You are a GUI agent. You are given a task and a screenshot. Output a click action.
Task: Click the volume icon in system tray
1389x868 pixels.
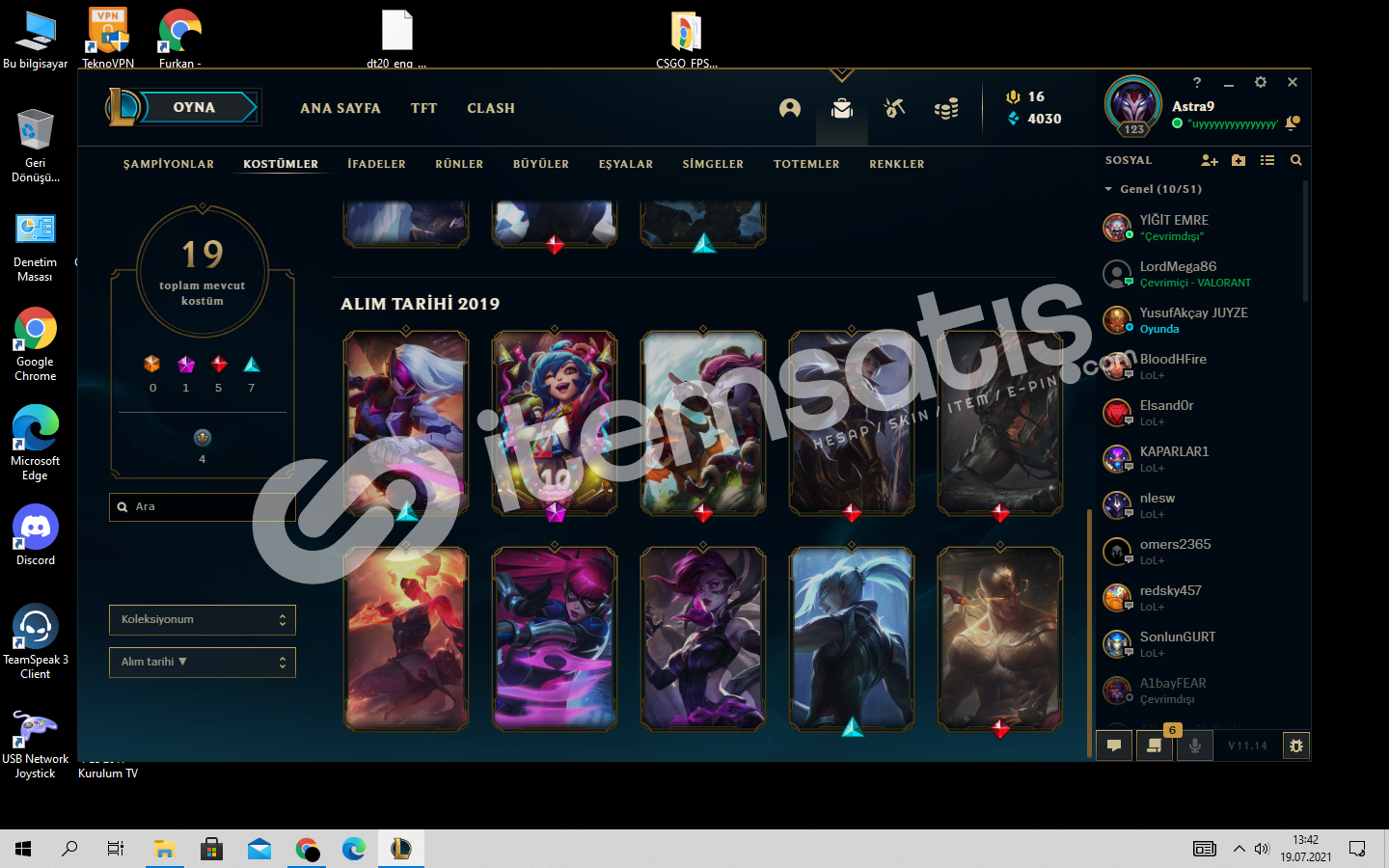point(1262,849)
